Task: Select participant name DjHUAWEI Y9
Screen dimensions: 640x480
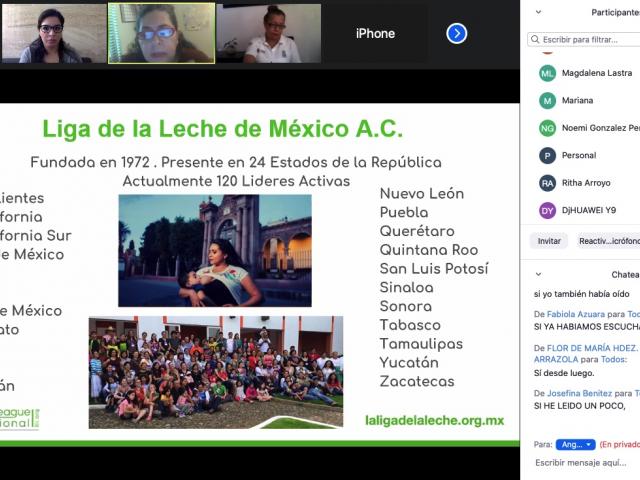Action: (589, 210)
